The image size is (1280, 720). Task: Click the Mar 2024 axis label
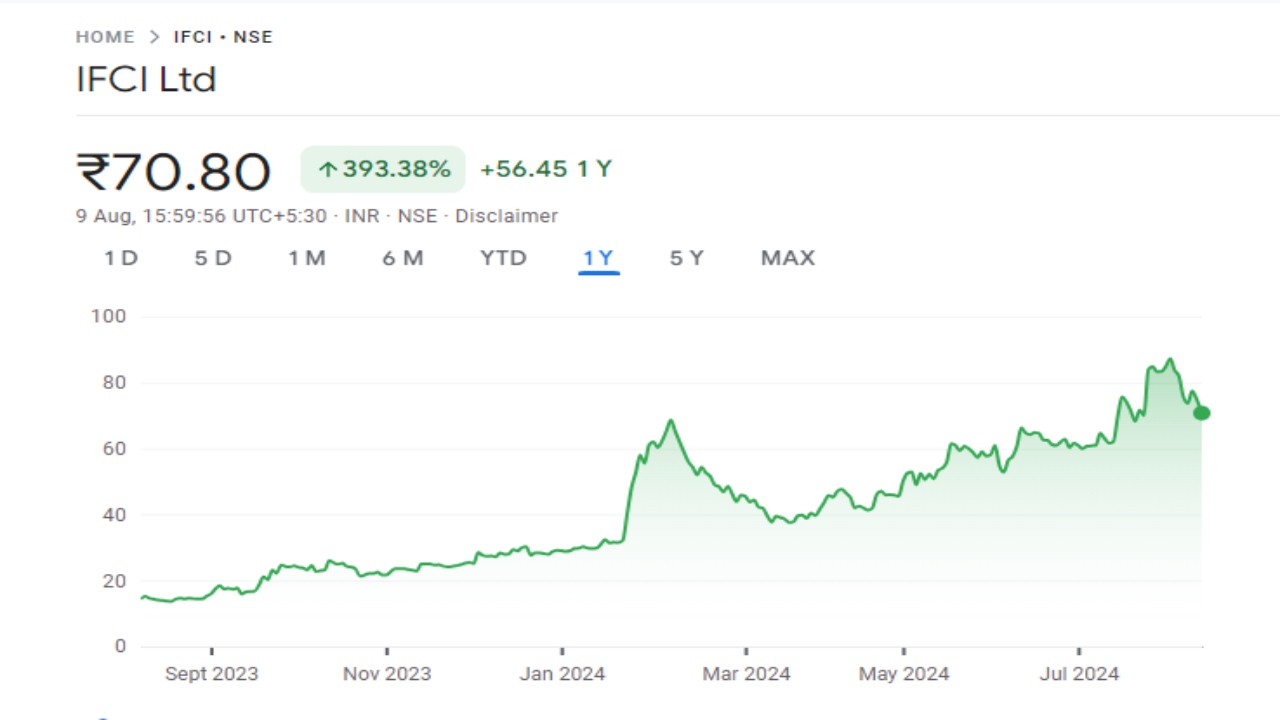point(746,674)
